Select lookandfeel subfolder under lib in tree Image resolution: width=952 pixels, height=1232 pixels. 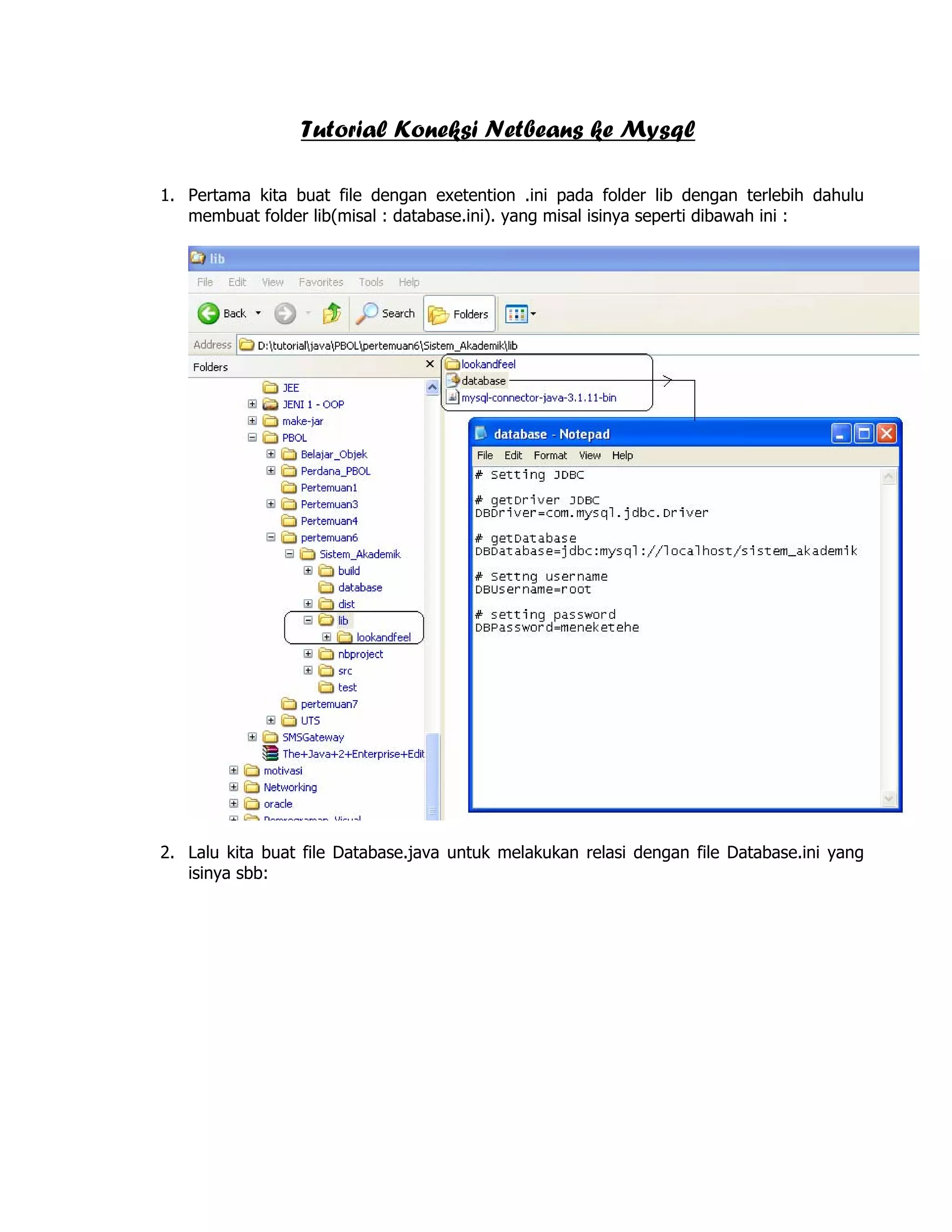374,637
